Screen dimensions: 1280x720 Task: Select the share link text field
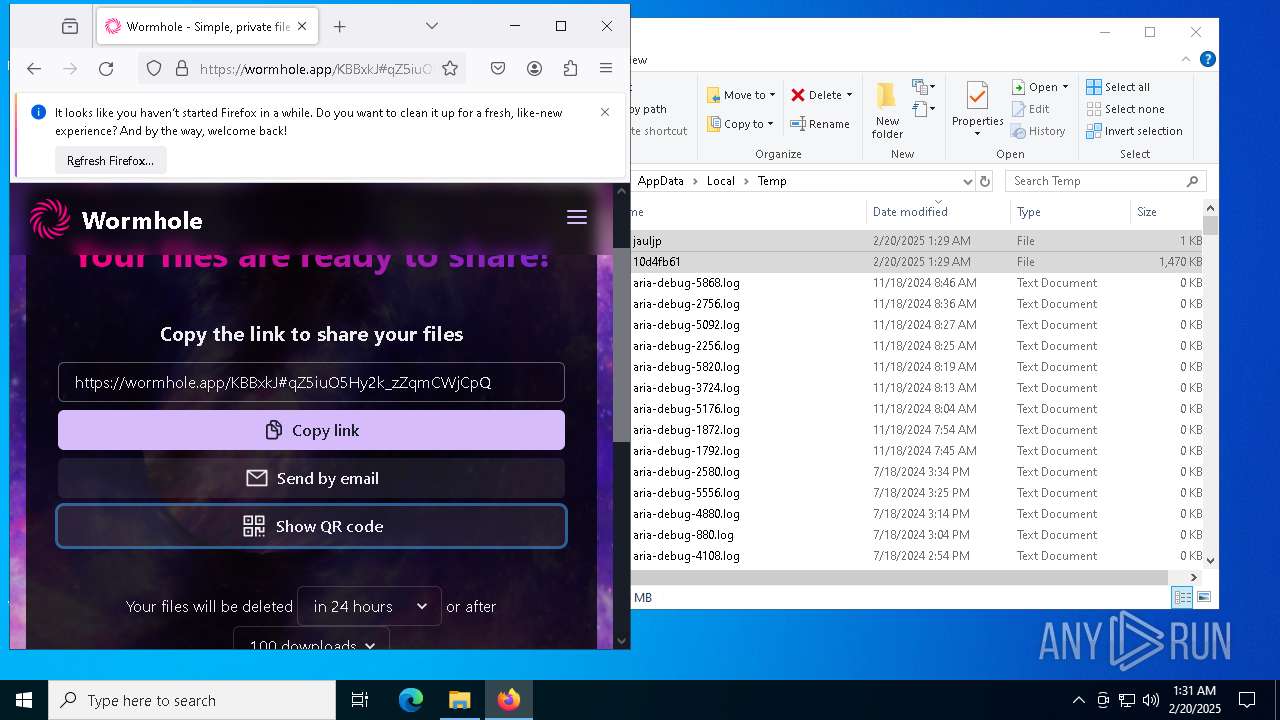coord(311,382)
